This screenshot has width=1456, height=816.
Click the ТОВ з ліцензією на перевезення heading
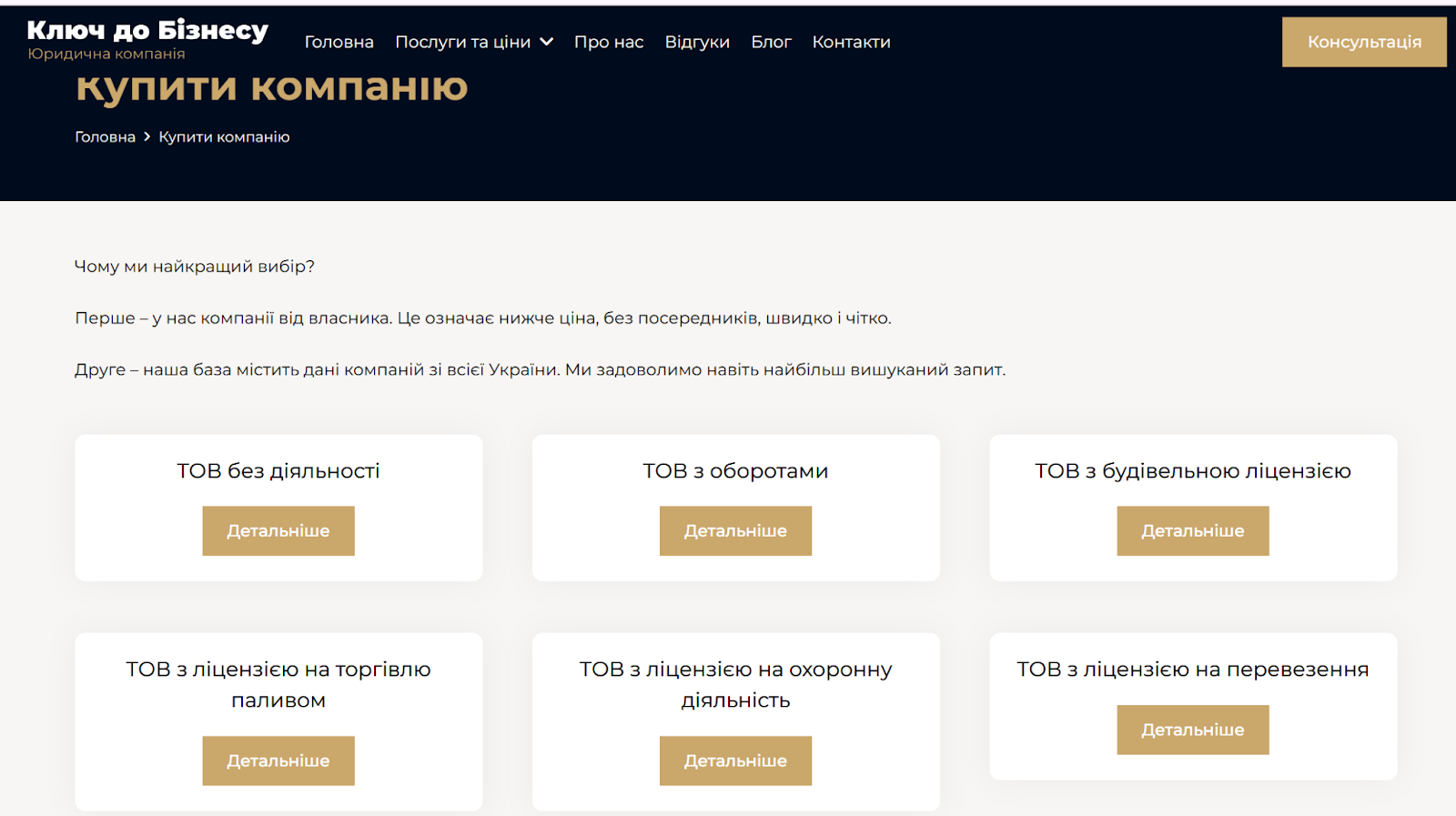(1192, 670)
